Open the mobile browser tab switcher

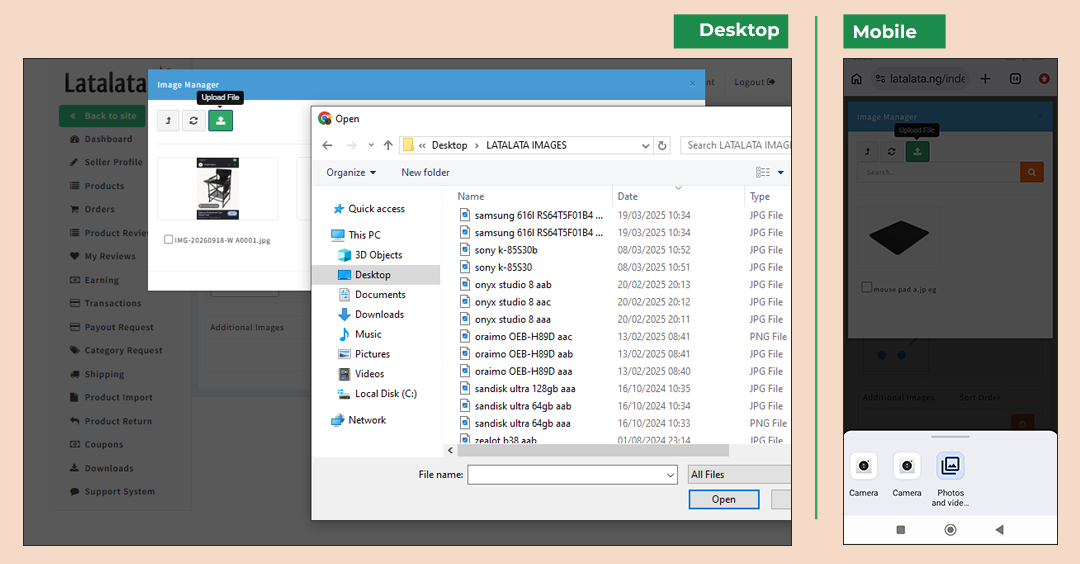1015,79
